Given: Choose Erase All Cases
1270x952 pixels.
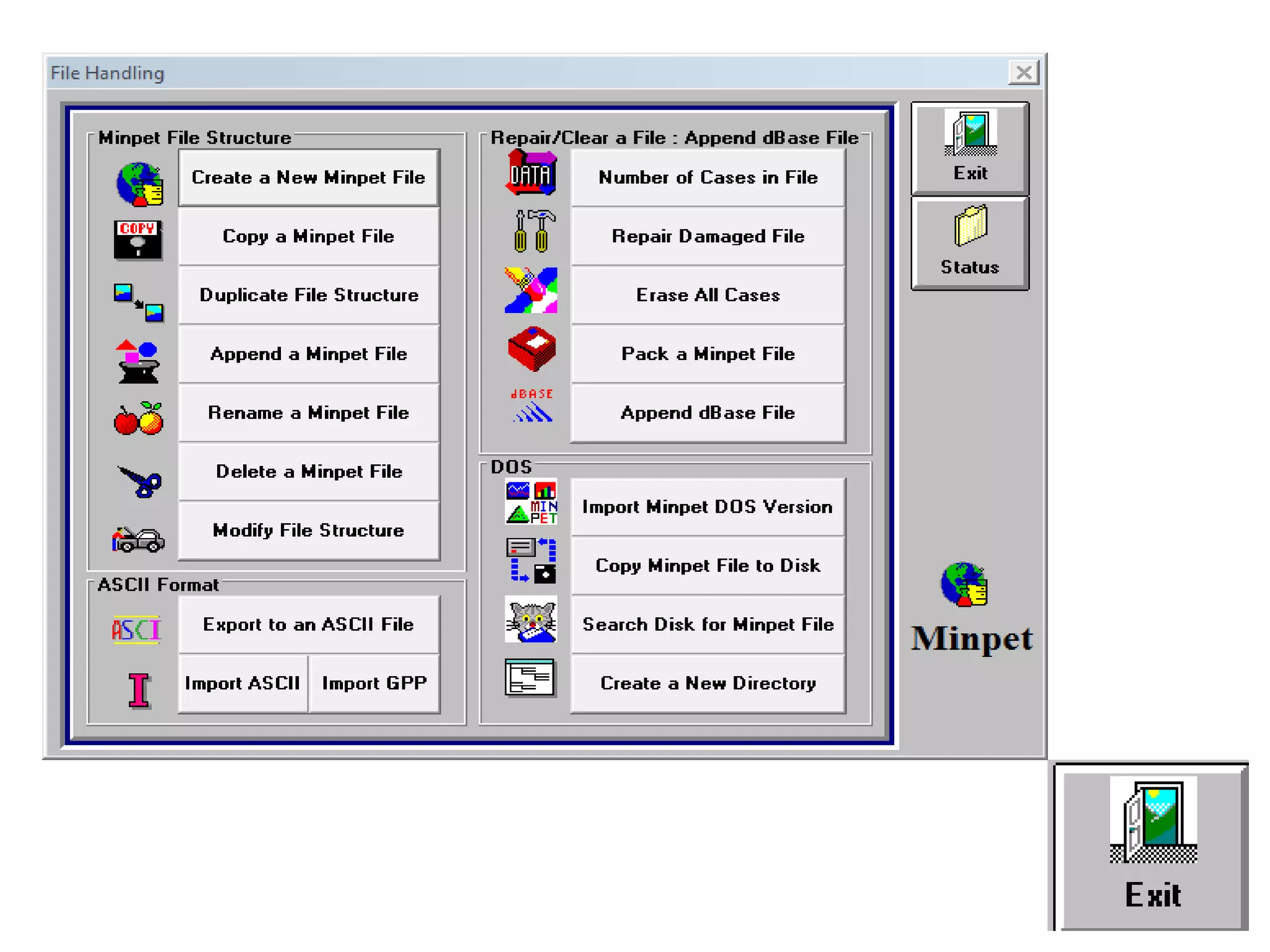Looking at the screenshot, I should coord(708,295).
